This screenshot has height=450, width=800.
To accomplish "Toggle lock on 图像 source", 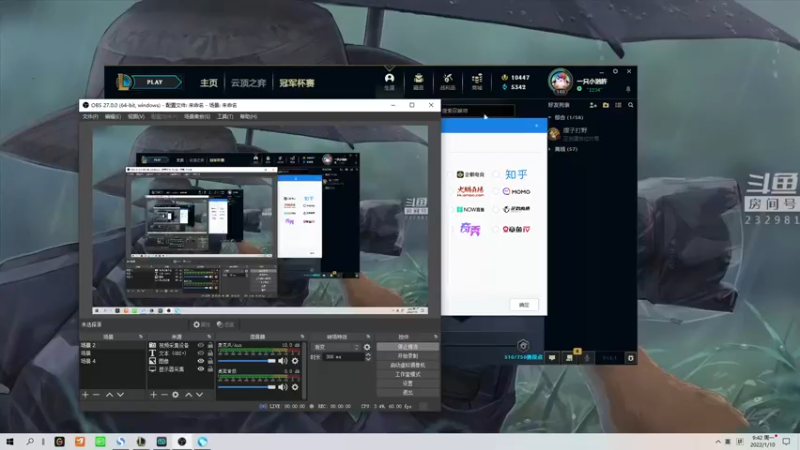I will [x=210, y=361].
